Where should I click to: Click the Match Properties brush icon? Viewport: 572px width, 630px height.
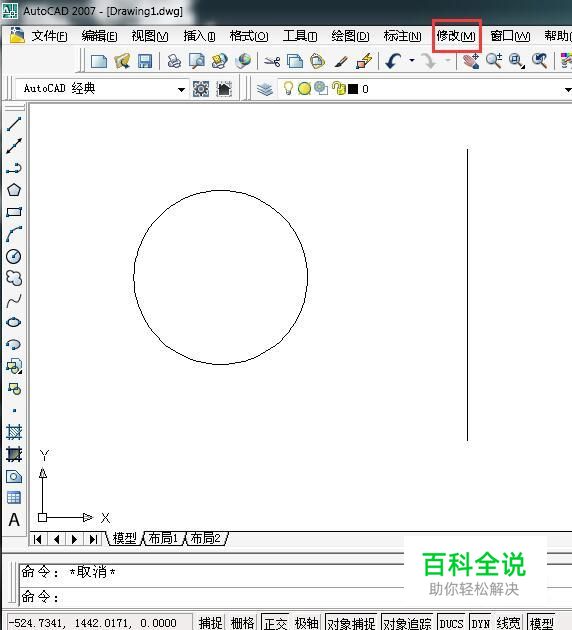(341, 61)
